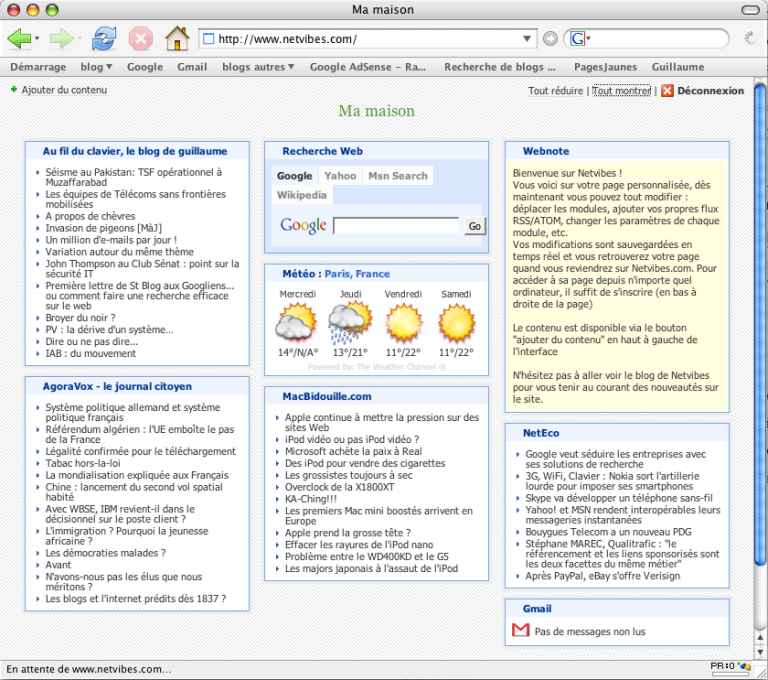This screenshot has height=680, width=768.
Task: Click the Ma maison page heading
Action: pyautogui.click(x=376, y=111)
